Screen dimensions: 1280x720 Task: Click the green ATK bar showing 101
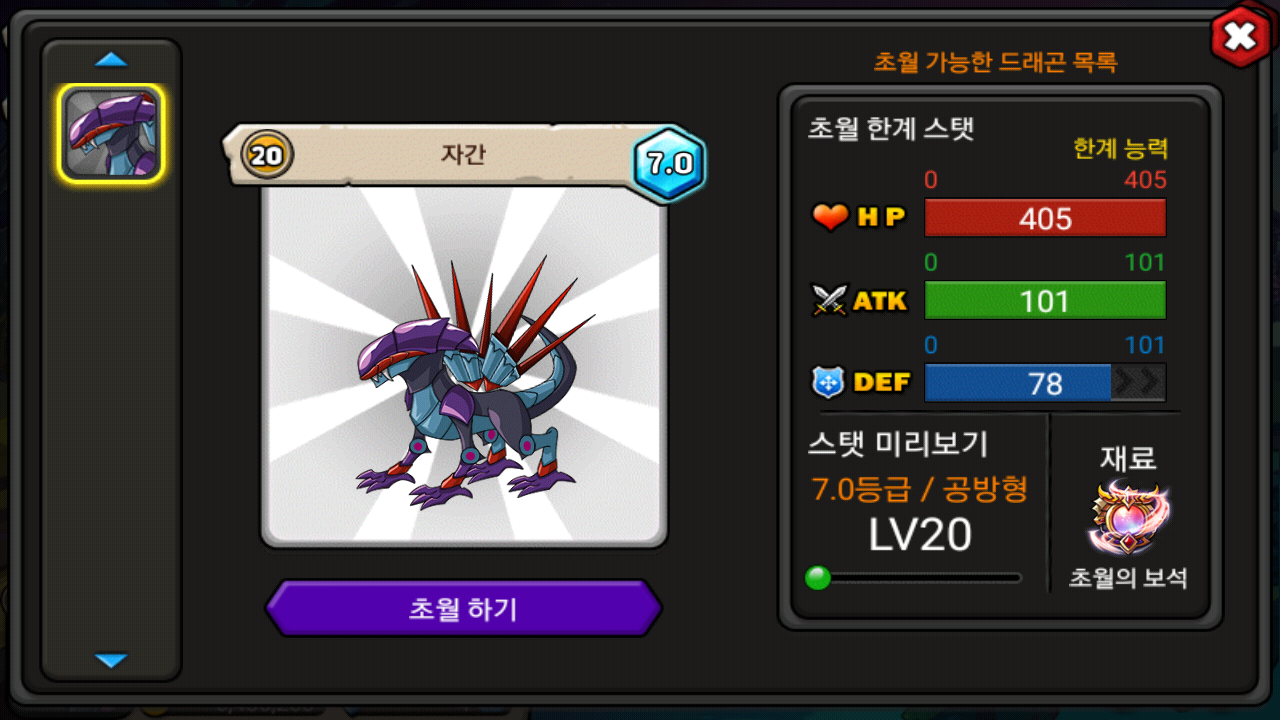coord(1045,300)
